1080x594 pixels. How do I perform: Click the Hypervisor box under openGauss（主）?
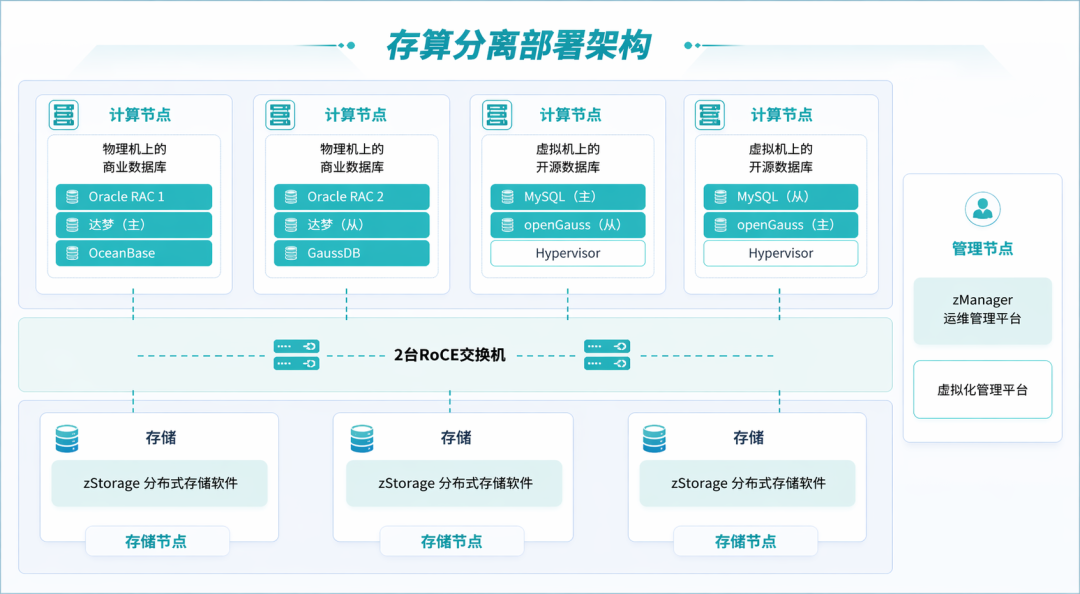[780, 254]
